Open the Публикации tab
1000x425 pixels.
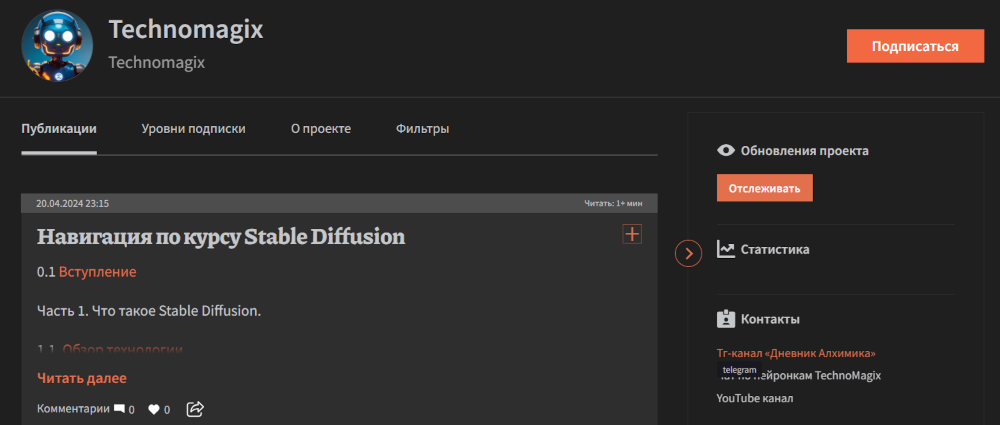(59, 129)
